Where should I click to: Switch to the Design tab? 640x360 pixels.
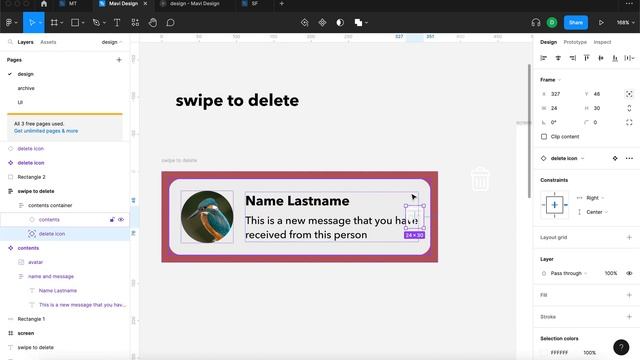(x=548, y=42)
